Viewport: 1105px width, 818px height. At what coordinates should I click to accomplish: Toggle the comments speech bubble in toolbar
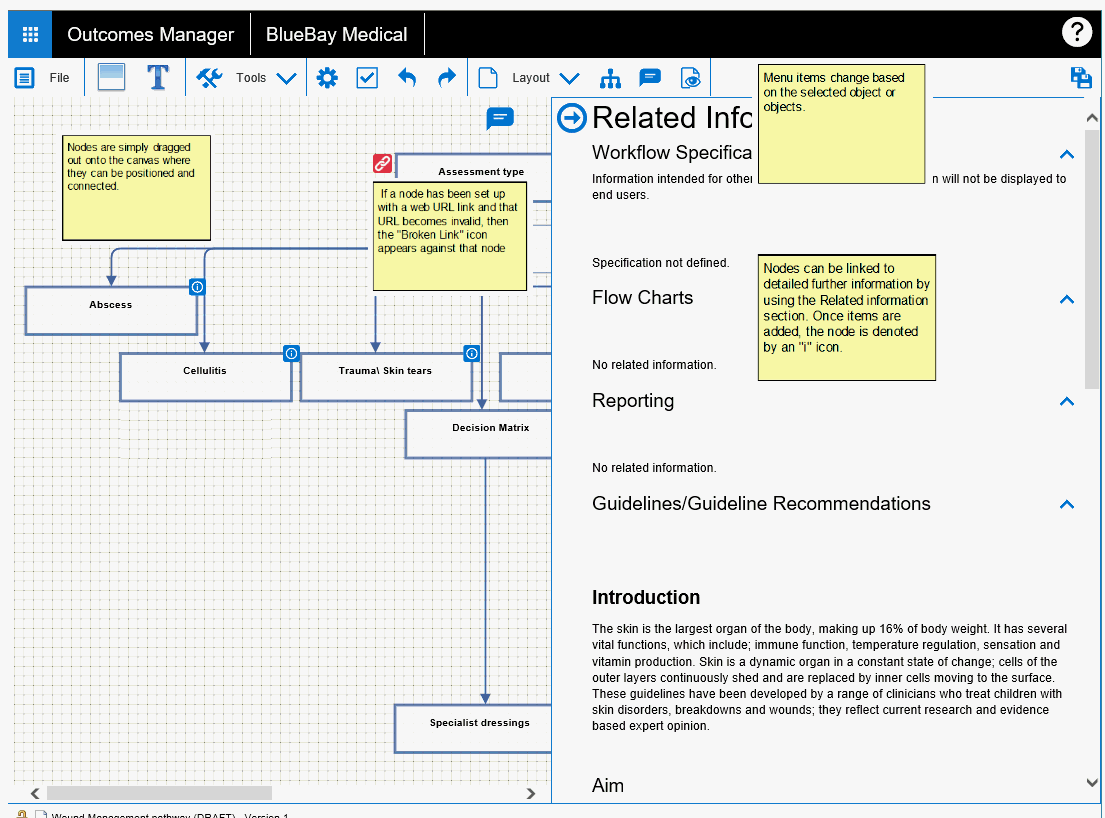point(650,78)
